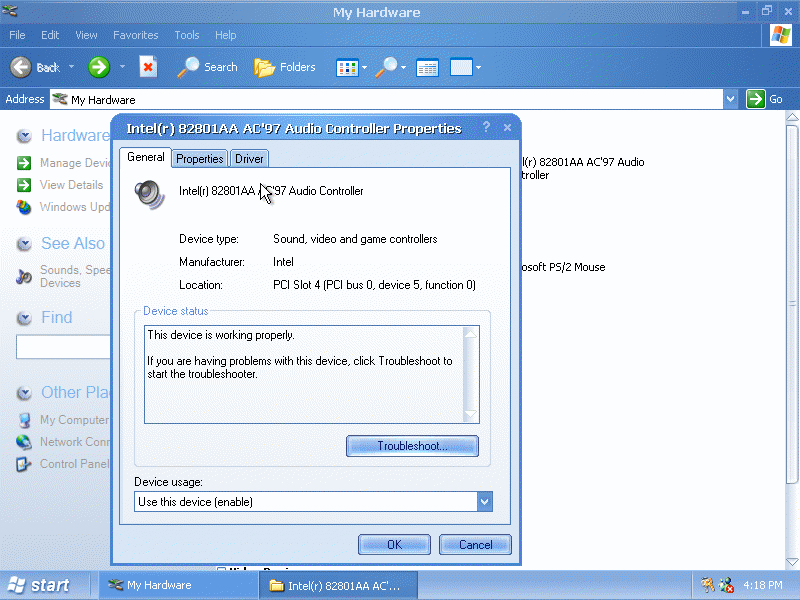Image resolution: width=800 pixels, height=600 pixels.
Task: Click the speaker icon in the Properties dialog
Action: coord(149,194)
